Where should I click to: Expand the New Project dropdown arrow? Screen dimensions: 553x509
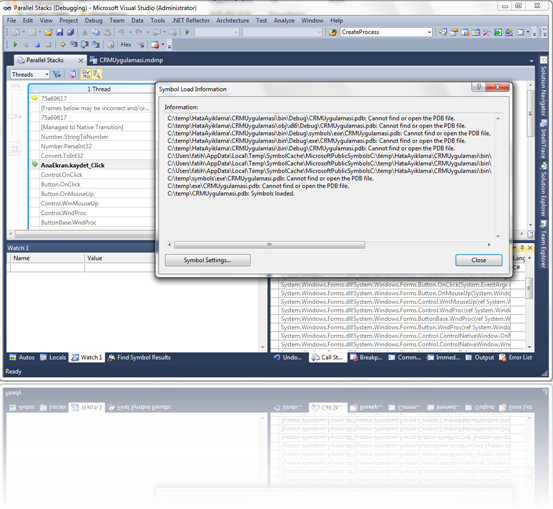point(23,32)
